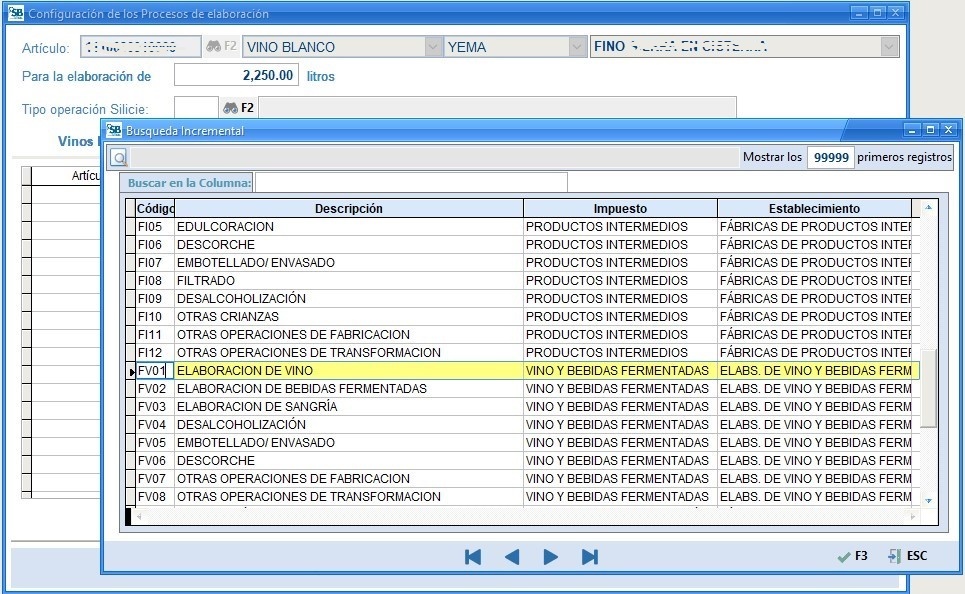Screen dimensions: 965x594
Task: Jump to last record arrow
Action: pyautogui.click(x=589, y=557)
